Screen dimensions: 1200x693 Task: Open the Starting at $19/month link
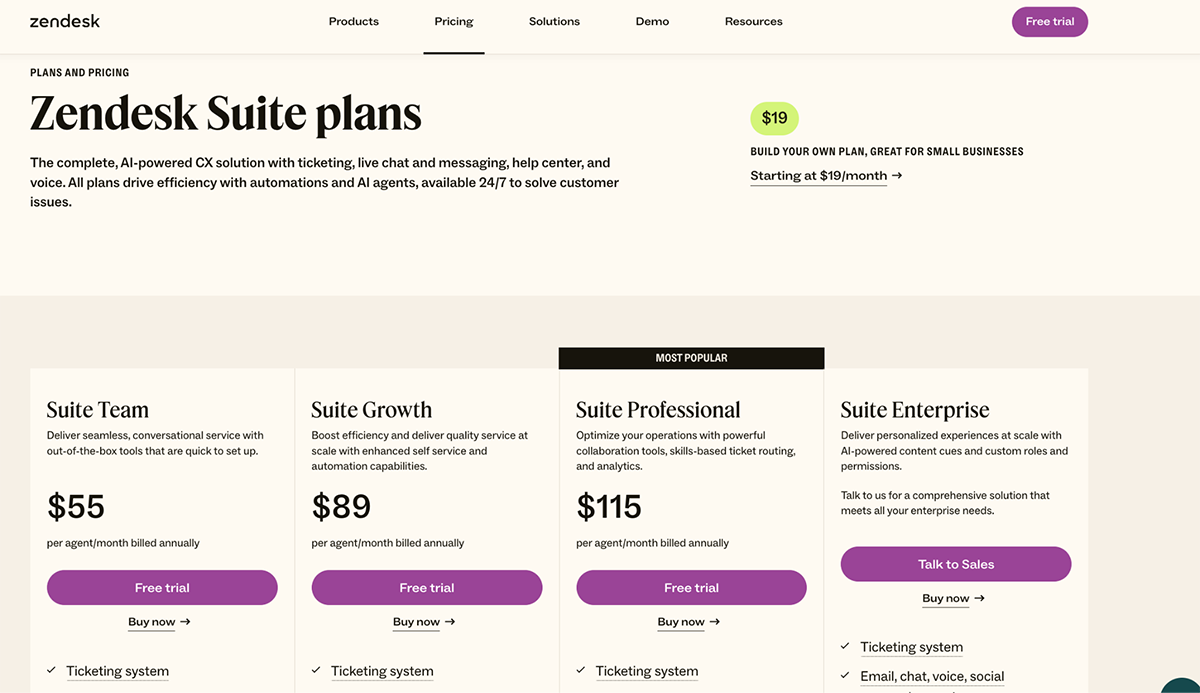pyautogui.click(x=818, y=175)
